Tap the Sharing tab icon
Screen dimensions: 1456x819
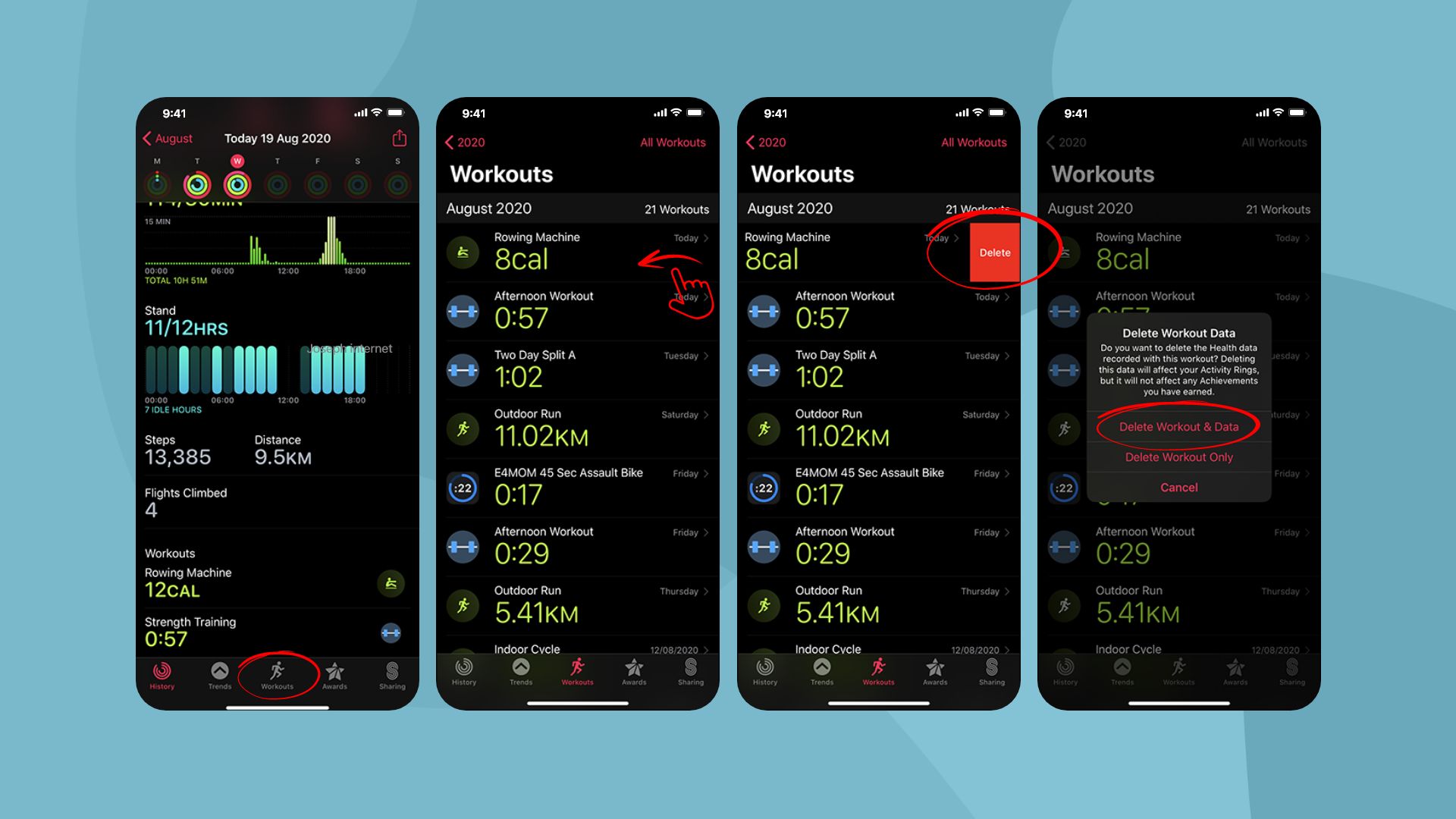(390, 672)
